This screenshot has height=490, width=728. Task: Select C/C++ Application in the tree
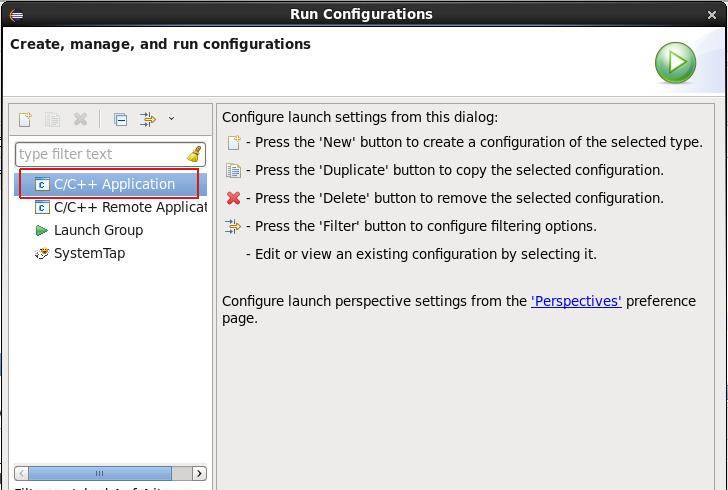114,184
